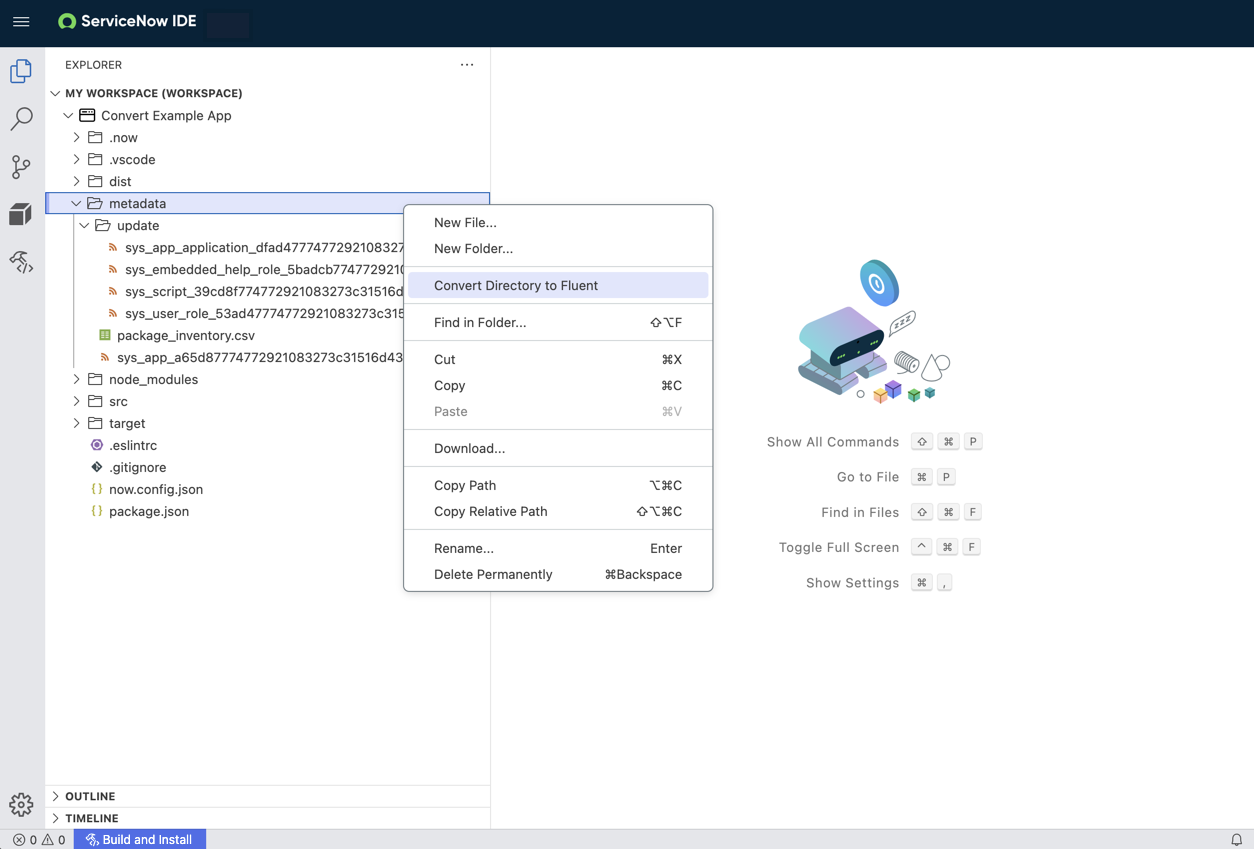This screenshot has width=1254, height=849.
Task: Collapse the update folder chevron
Action: [85, 225]
